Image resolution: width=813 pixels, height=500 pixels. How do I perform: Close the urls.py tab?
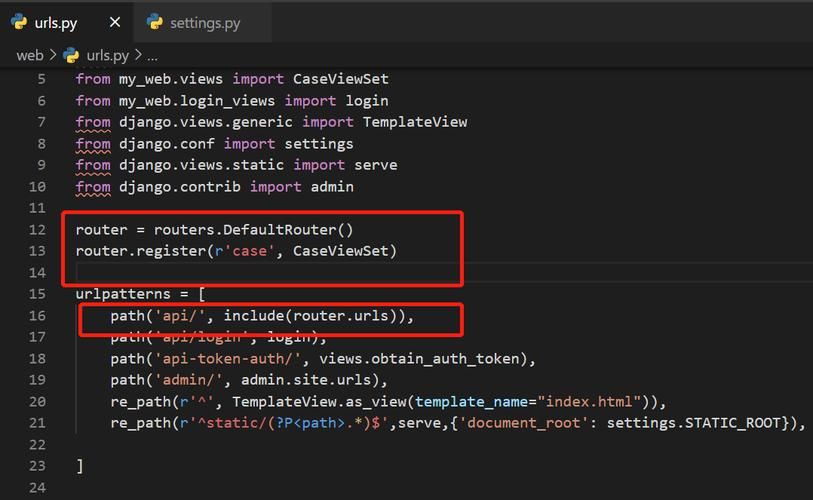(115, 22)
